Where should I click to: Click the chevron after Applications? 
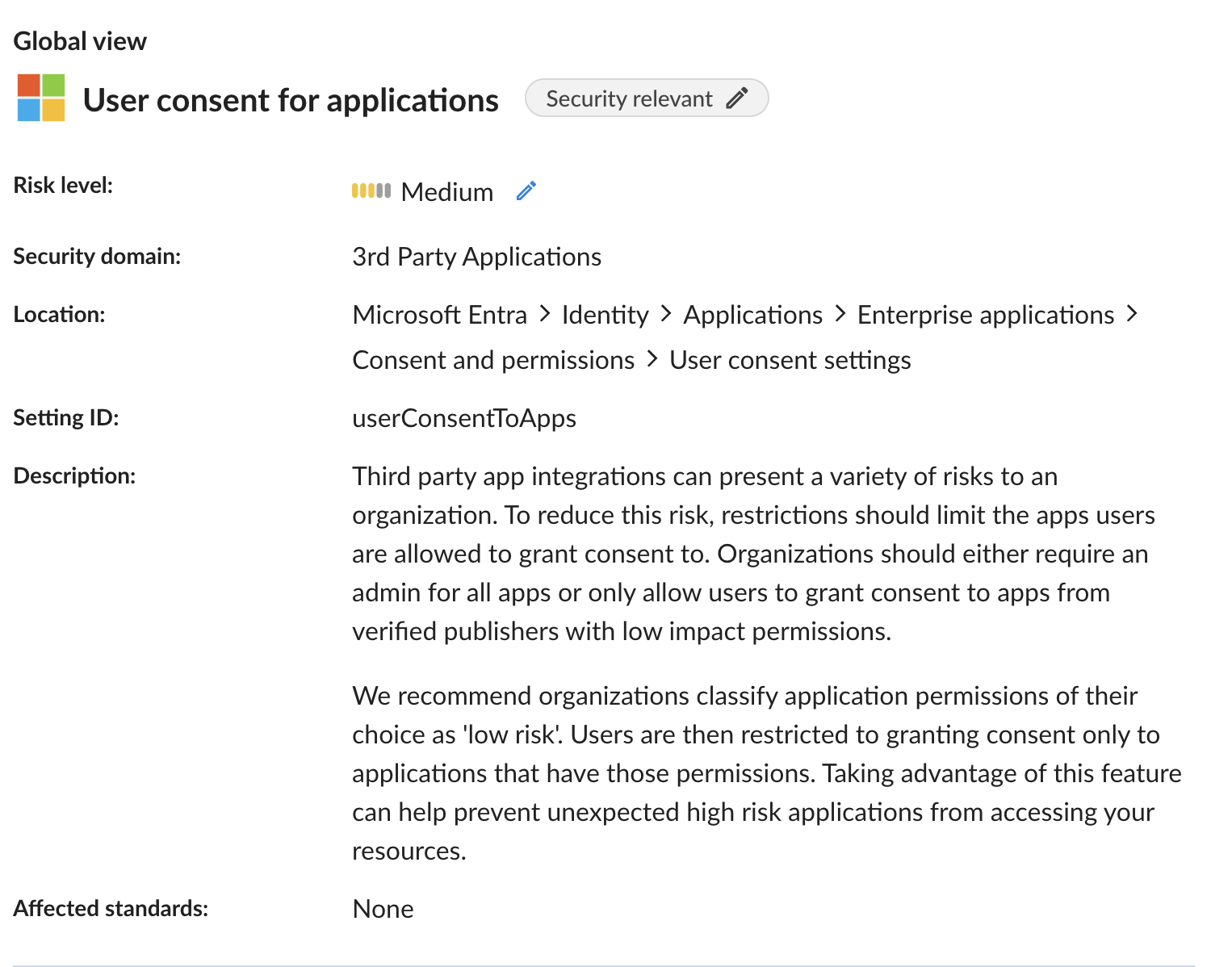840,314
